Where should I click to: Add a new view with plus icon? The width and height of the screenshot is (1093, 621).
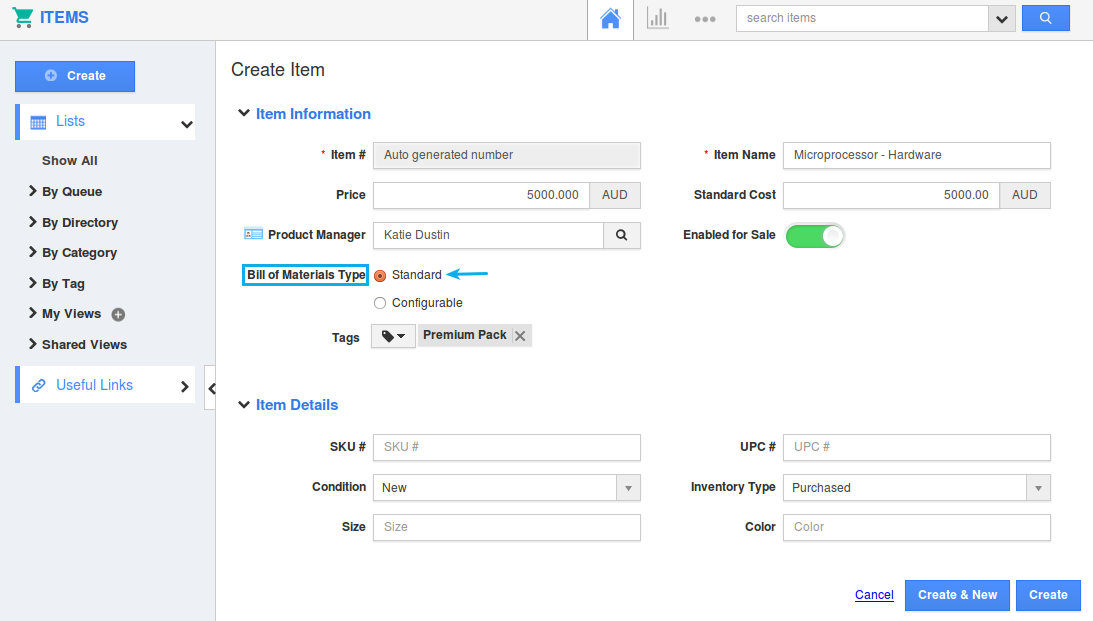118,314
